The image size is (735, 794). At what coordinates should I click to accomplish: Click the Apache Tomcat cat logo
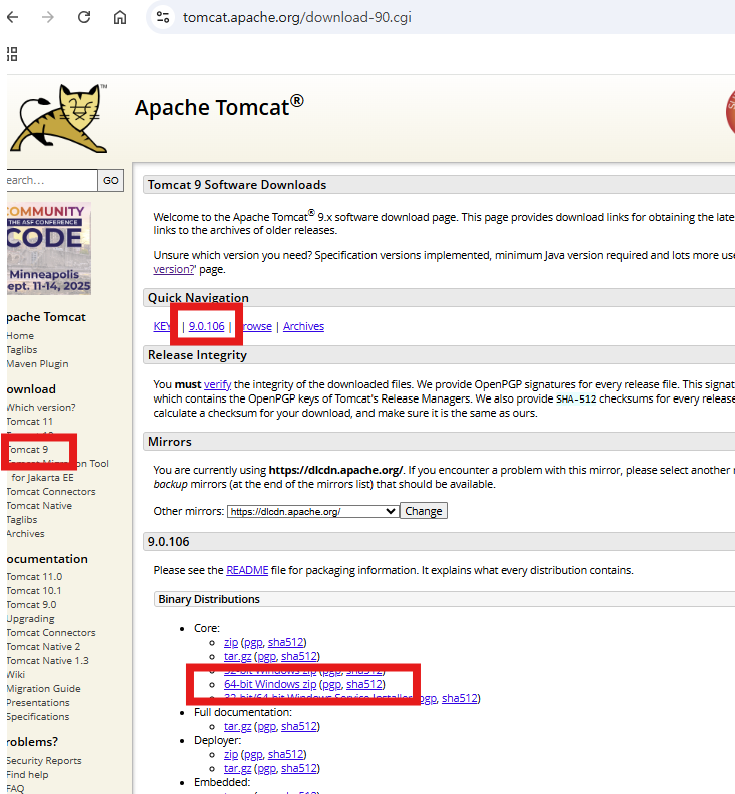(x=58, y=118)
